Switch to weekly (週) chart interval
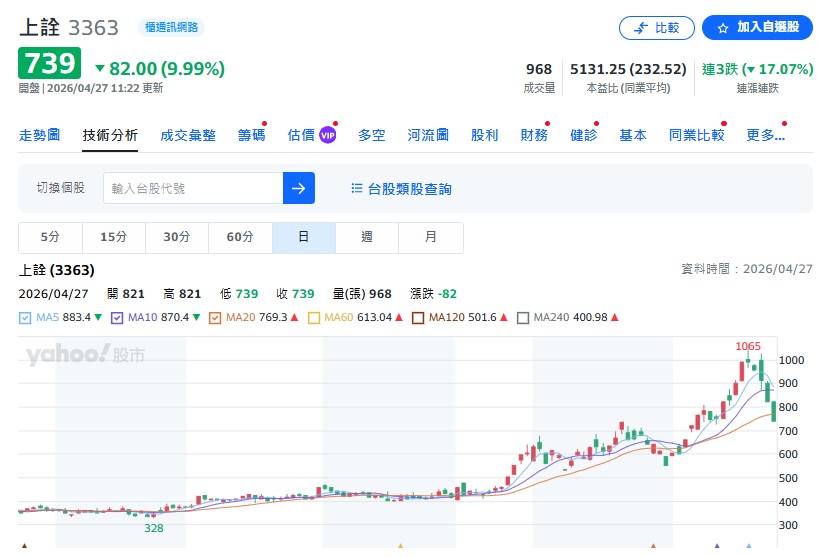 point(367,237)
